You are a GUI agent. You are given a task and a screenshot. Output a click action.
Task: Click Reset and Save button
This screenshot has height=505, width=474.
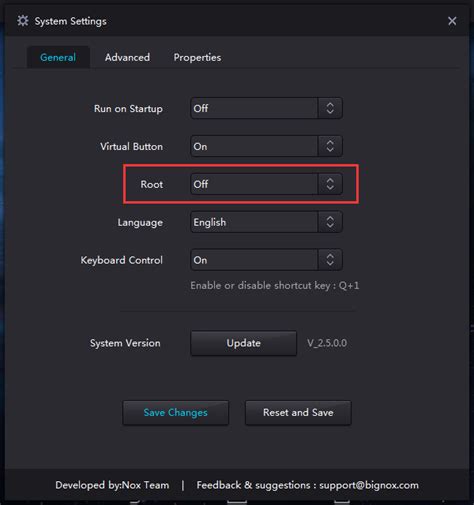pyautogui.click(x=298, y=413)
